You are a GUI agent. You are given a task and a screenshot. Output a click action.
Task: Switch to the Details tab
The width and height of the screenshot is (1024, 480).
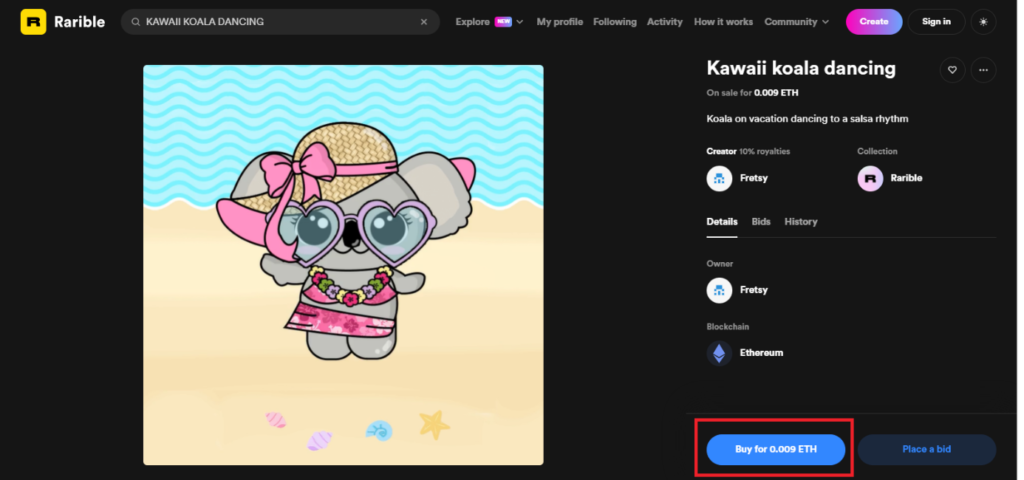722,222
